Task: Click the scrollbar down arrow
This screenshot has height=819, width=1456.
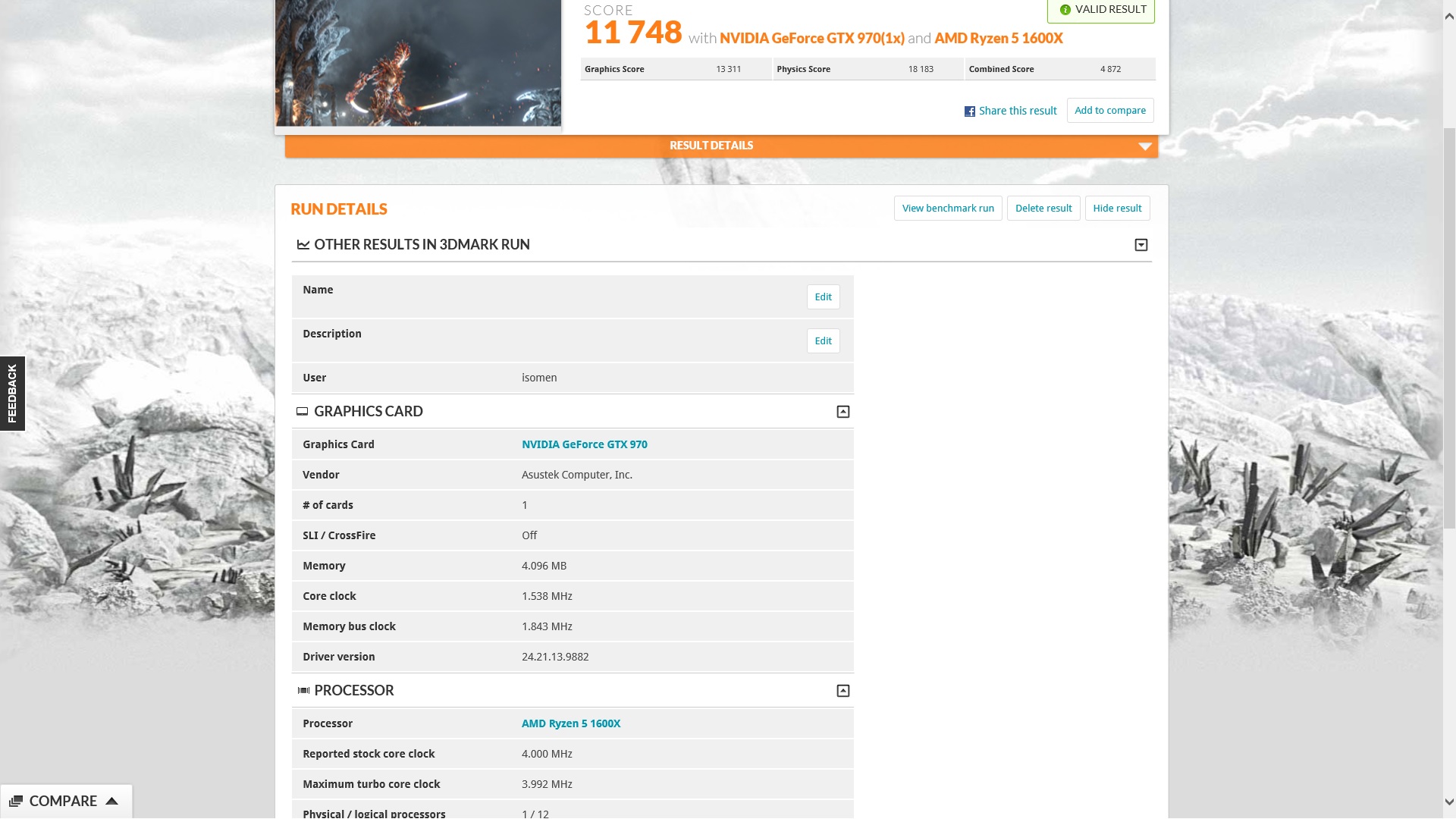Action: point(1448,802)
